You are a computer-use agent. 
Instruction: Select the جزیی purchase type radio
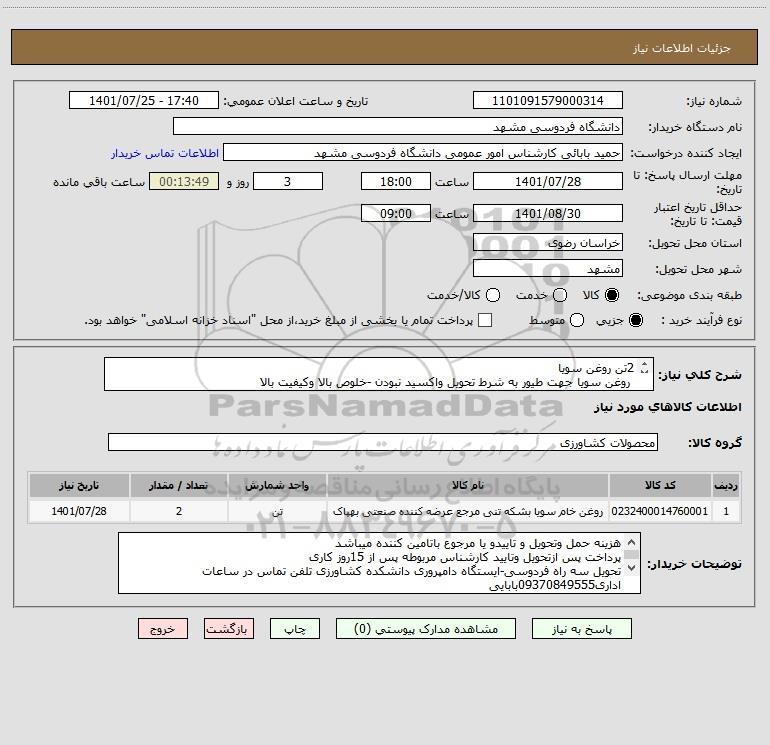pos(635,320)
